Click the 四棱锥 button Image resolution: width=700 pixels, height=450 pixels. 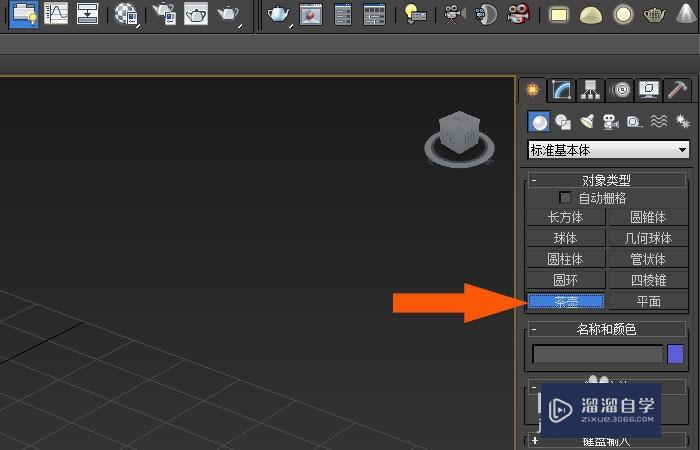649,280
